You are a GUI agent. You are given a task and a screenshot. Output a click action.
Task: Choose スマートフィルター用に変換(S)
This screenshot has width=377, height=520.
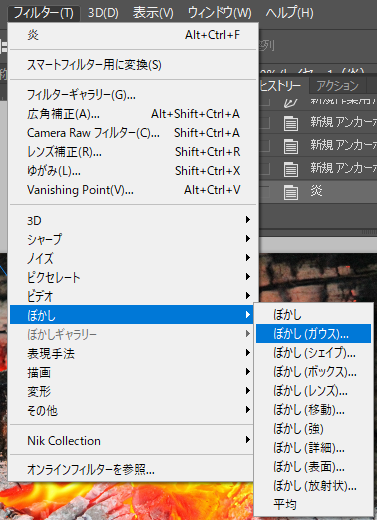tap(133, 65)
